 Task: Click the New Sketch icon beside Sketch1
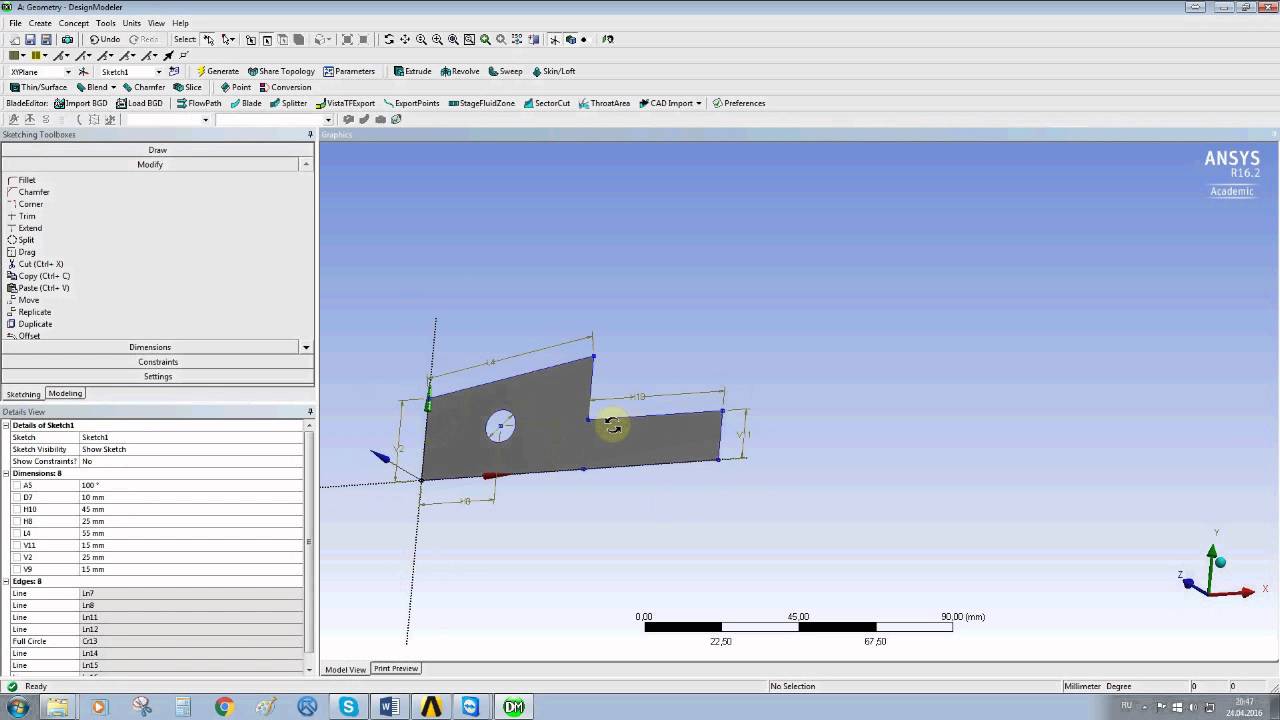tap(174, 71)
